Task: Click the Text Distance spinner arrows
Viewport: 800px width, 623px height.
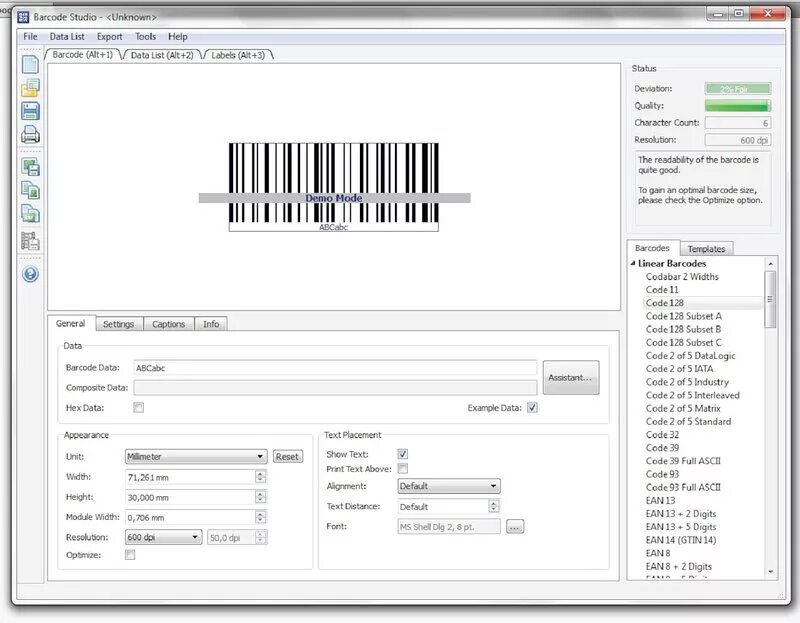Action: [x=493, y=506]
